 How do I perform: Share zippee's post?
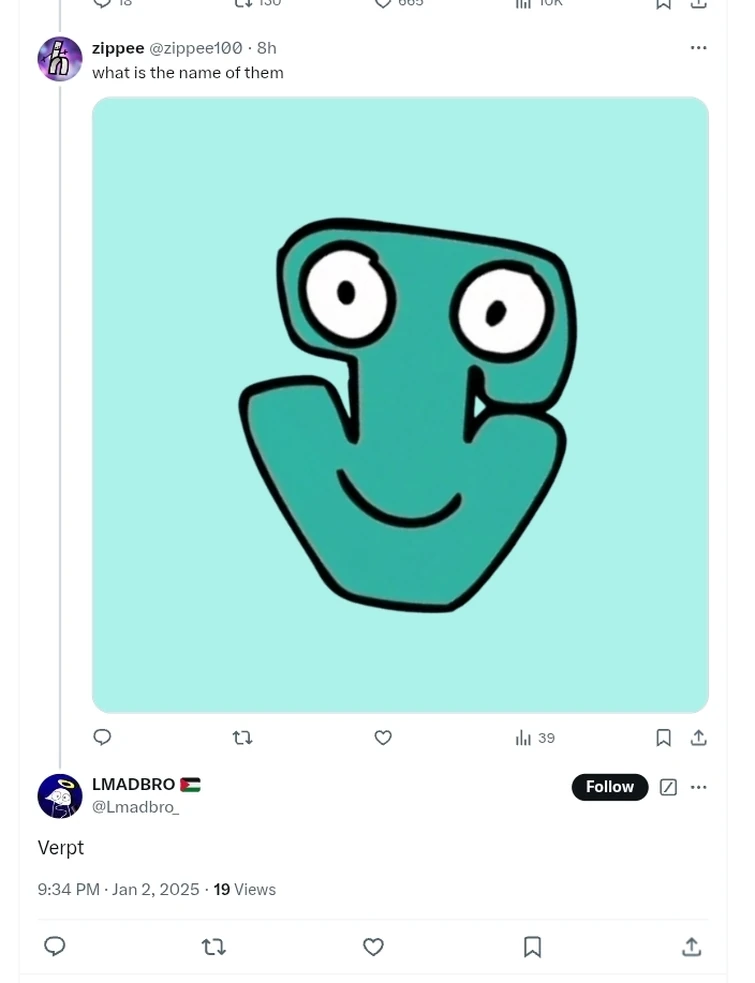click(x=699, y=738)
